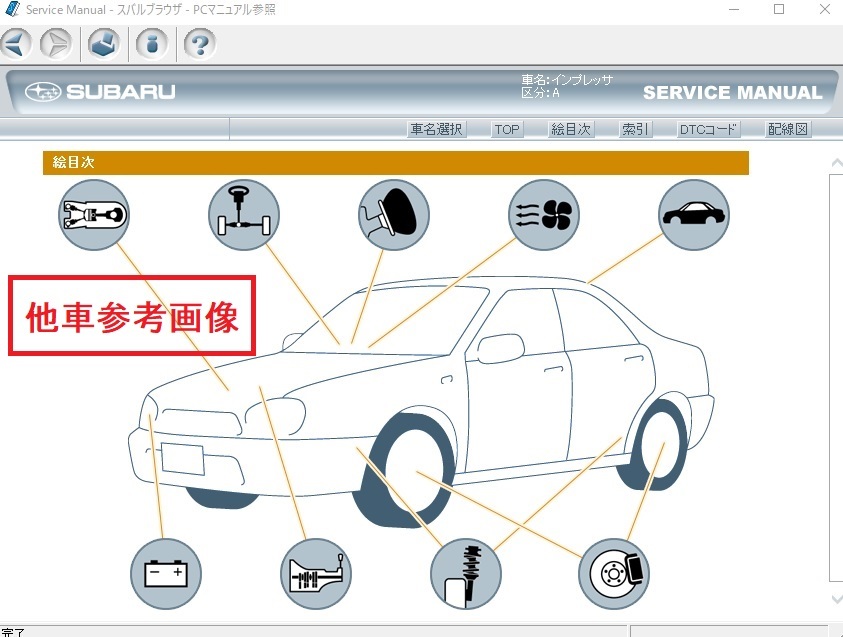Click the 区分:A label
This screenshot has width=843, height=637.
[540, 93]
